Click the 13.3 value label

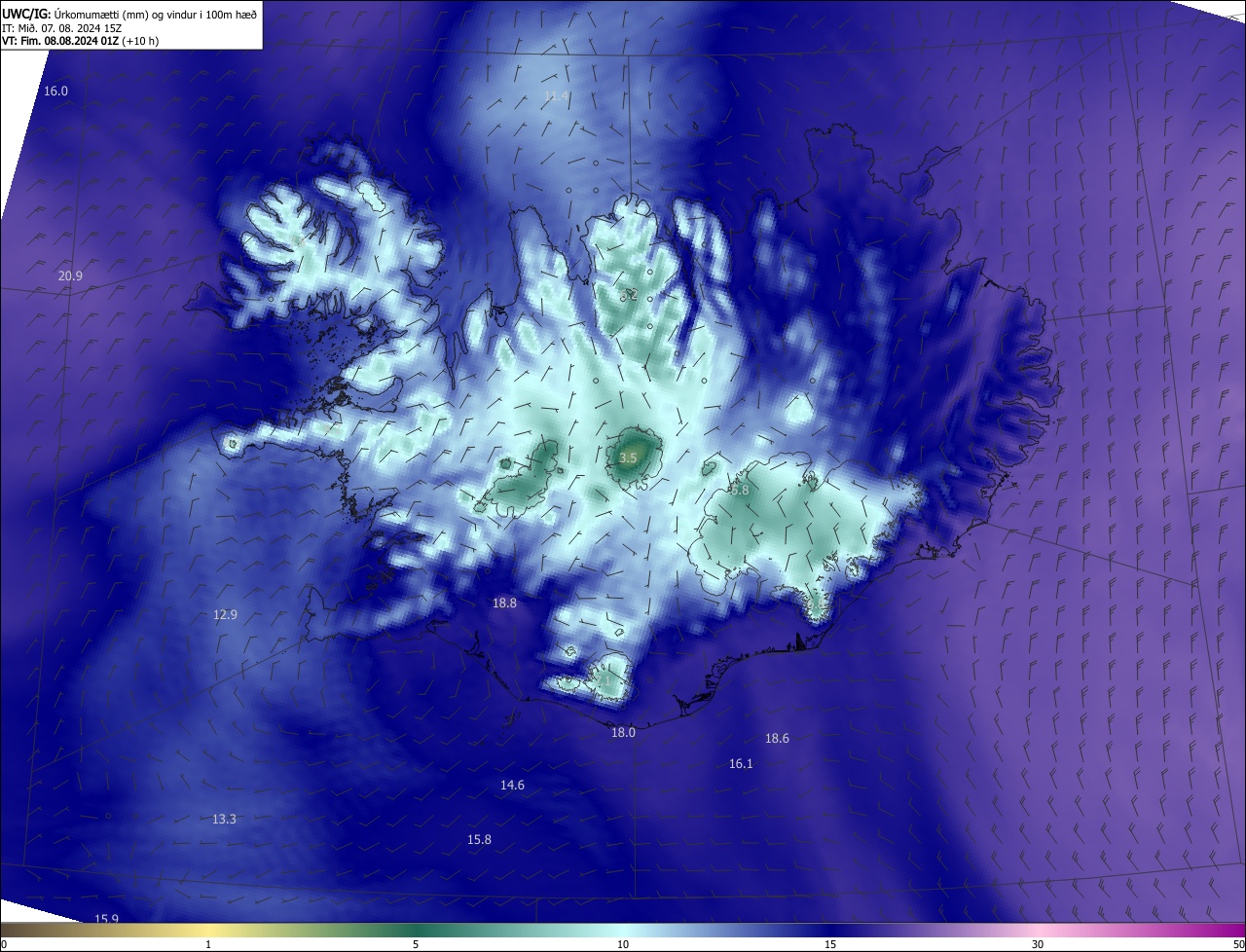click(x=224, y=820)
